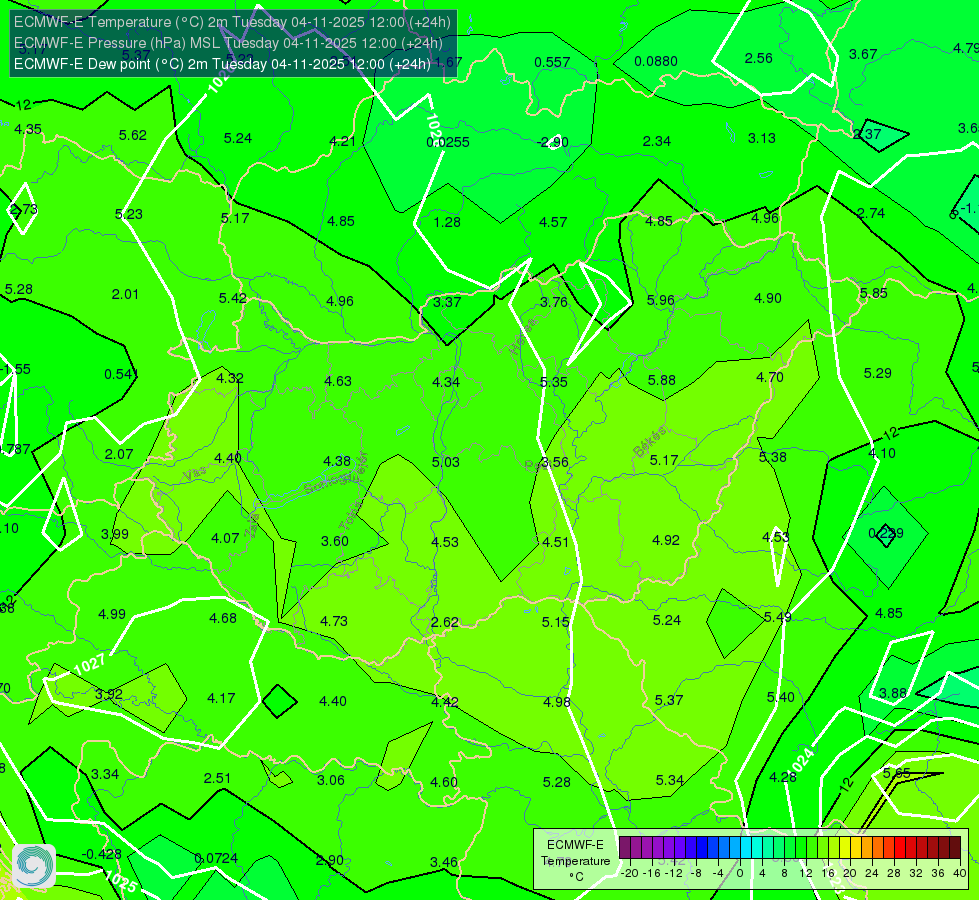Click the grid value 3.13
The image size is (979, 900).
(x=762, y=138)
